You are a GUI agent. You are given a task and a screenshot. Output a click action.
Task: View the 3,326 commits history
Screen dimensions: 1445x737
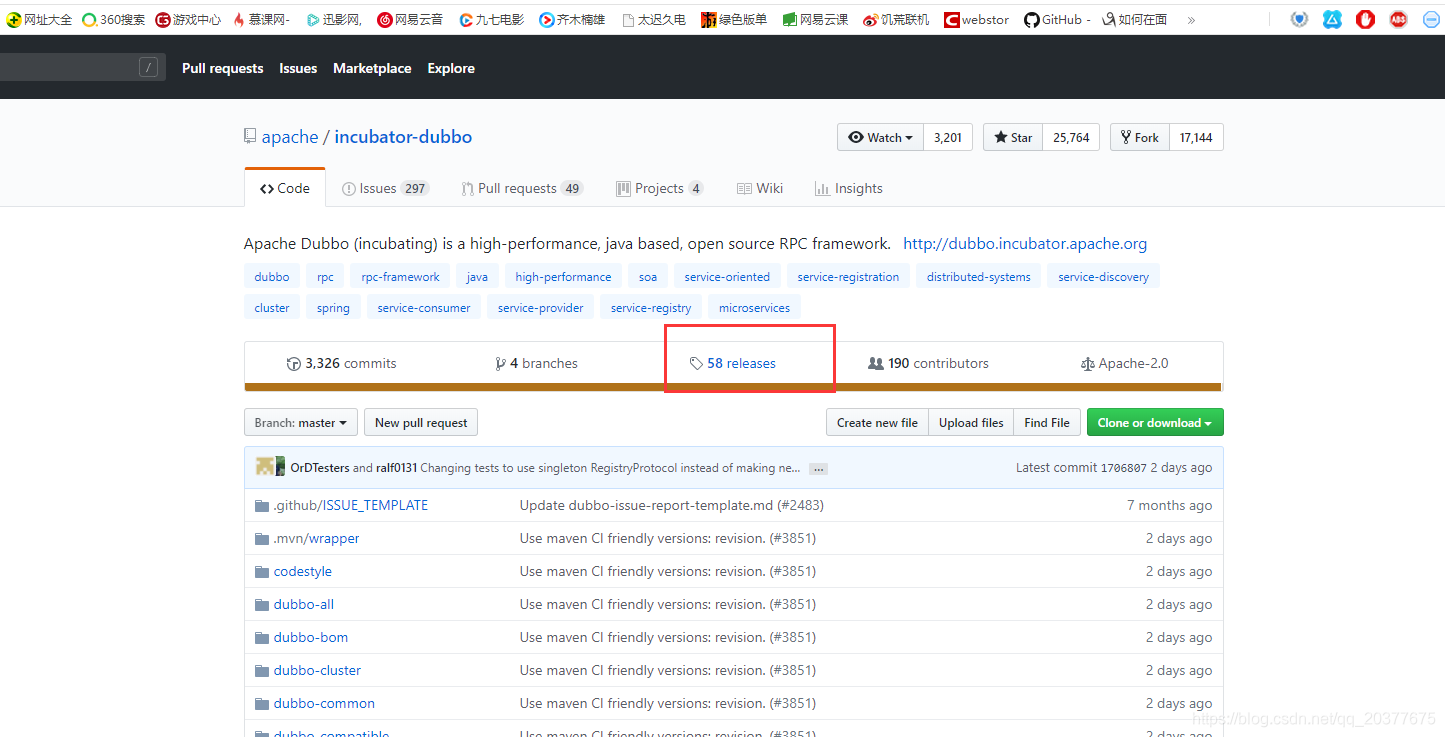point(342,363)
